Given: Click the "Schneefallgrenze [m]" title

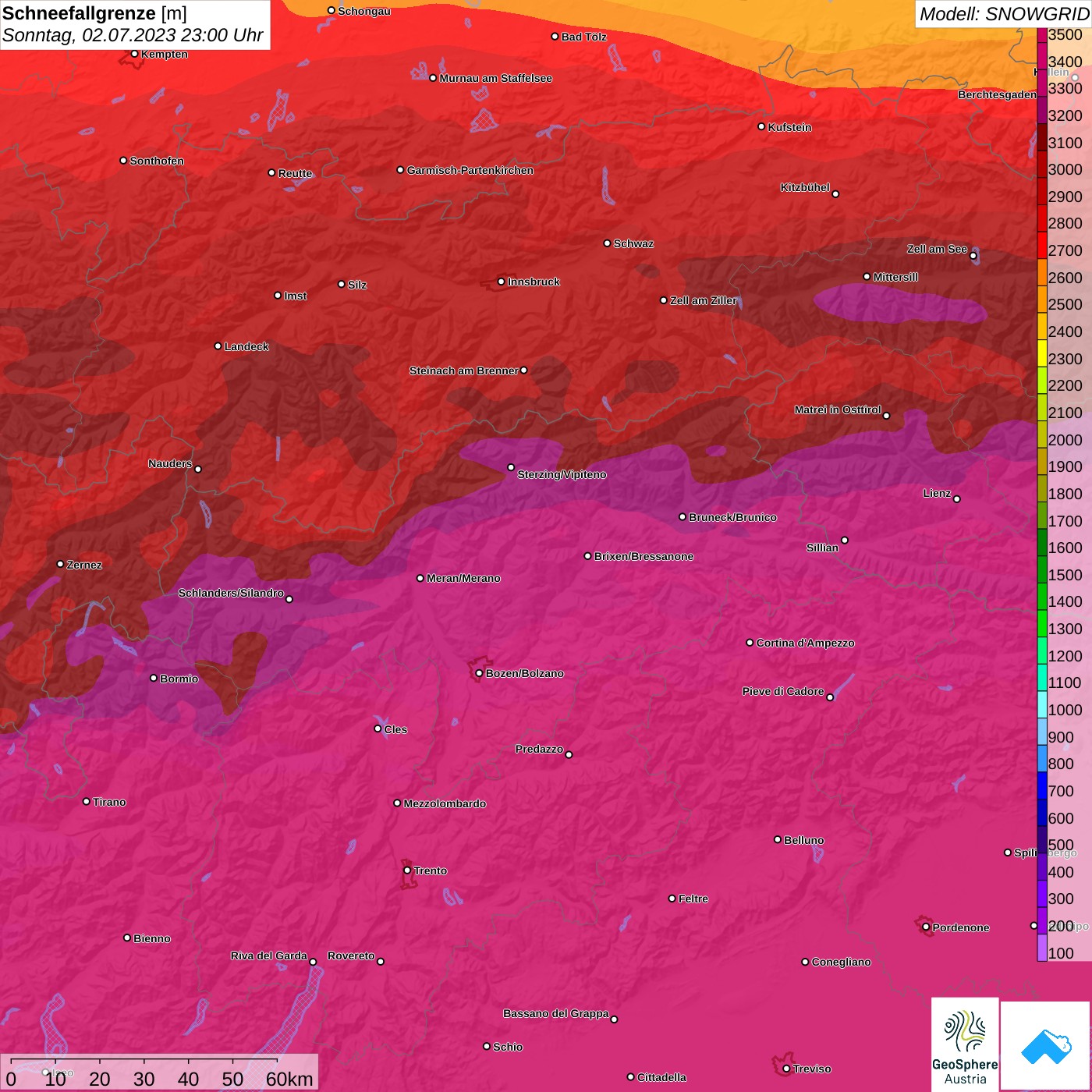Looking at the screenshot, I should point(94,13).
